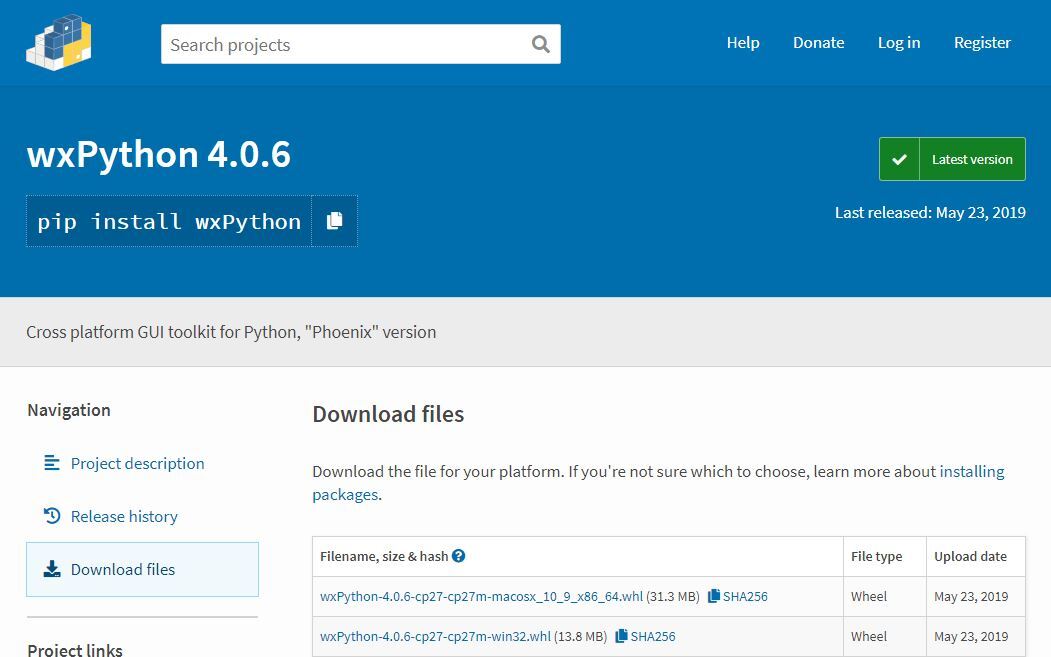1051x657 pixels.
Task: Click the Project description list icon
Action: click(x=52, y=463)
